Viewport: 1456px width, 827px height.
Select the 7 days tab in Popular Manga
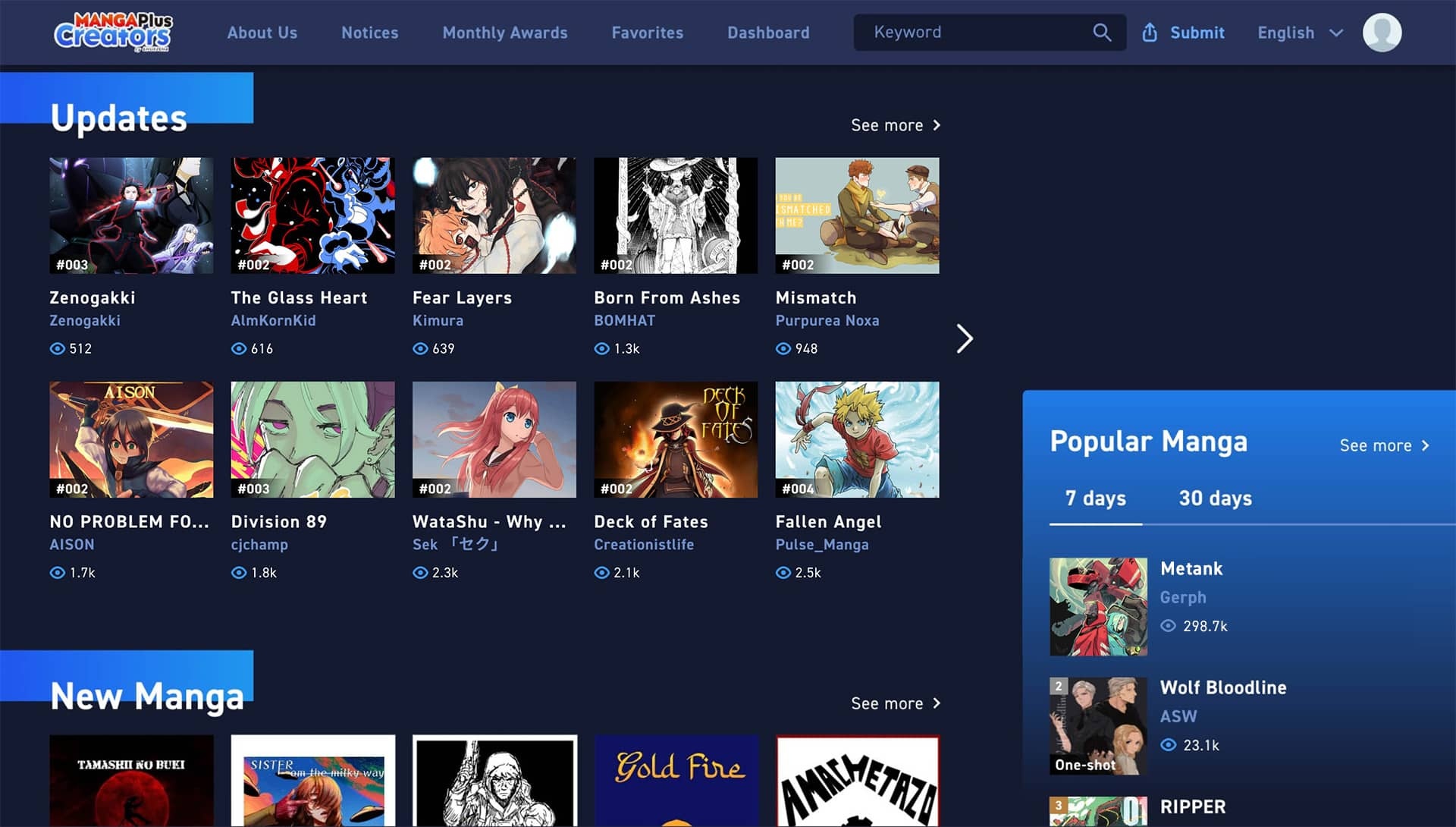1094,498
